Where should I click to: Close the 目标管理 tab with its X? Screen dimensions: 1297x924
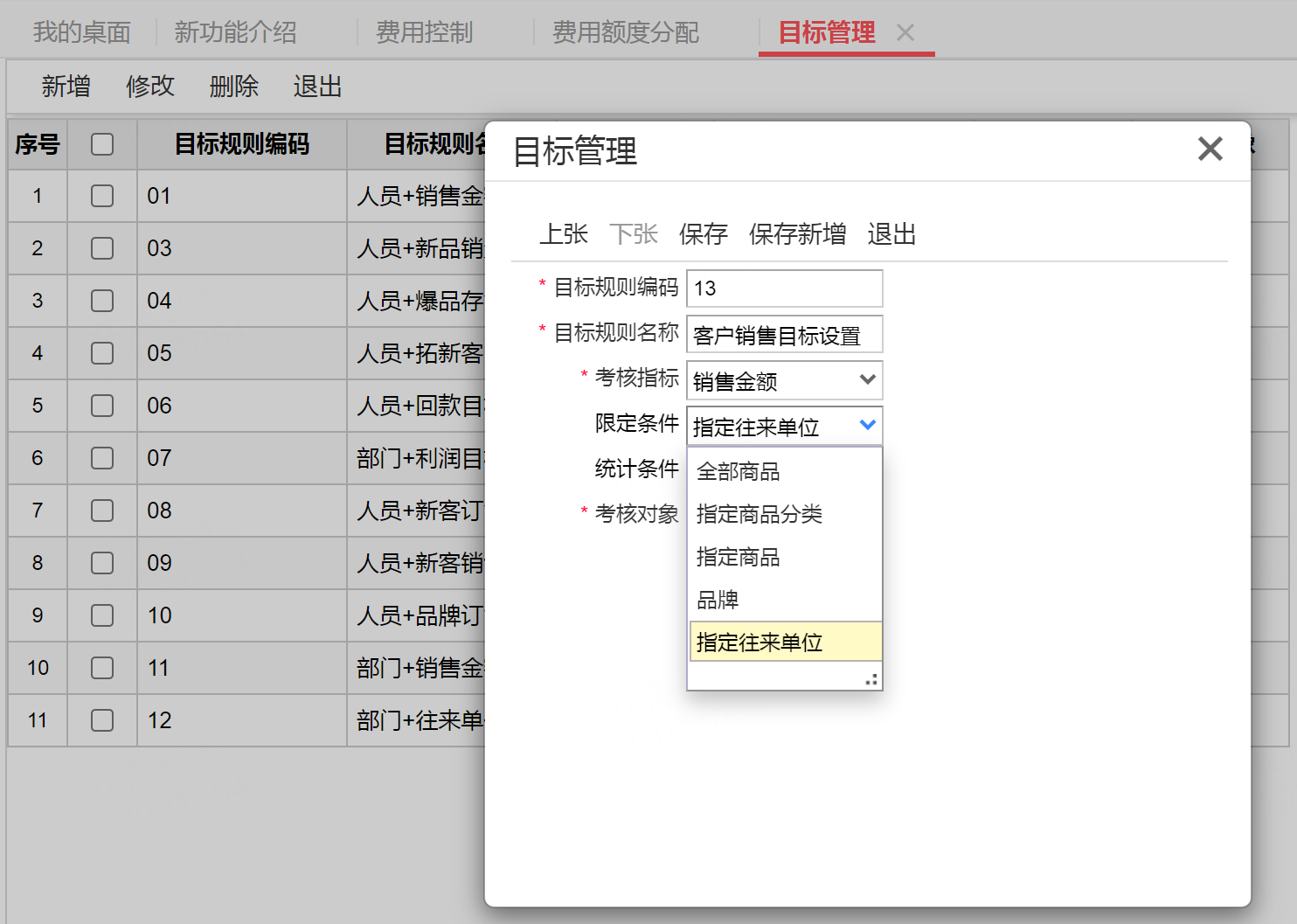point(905,32)
